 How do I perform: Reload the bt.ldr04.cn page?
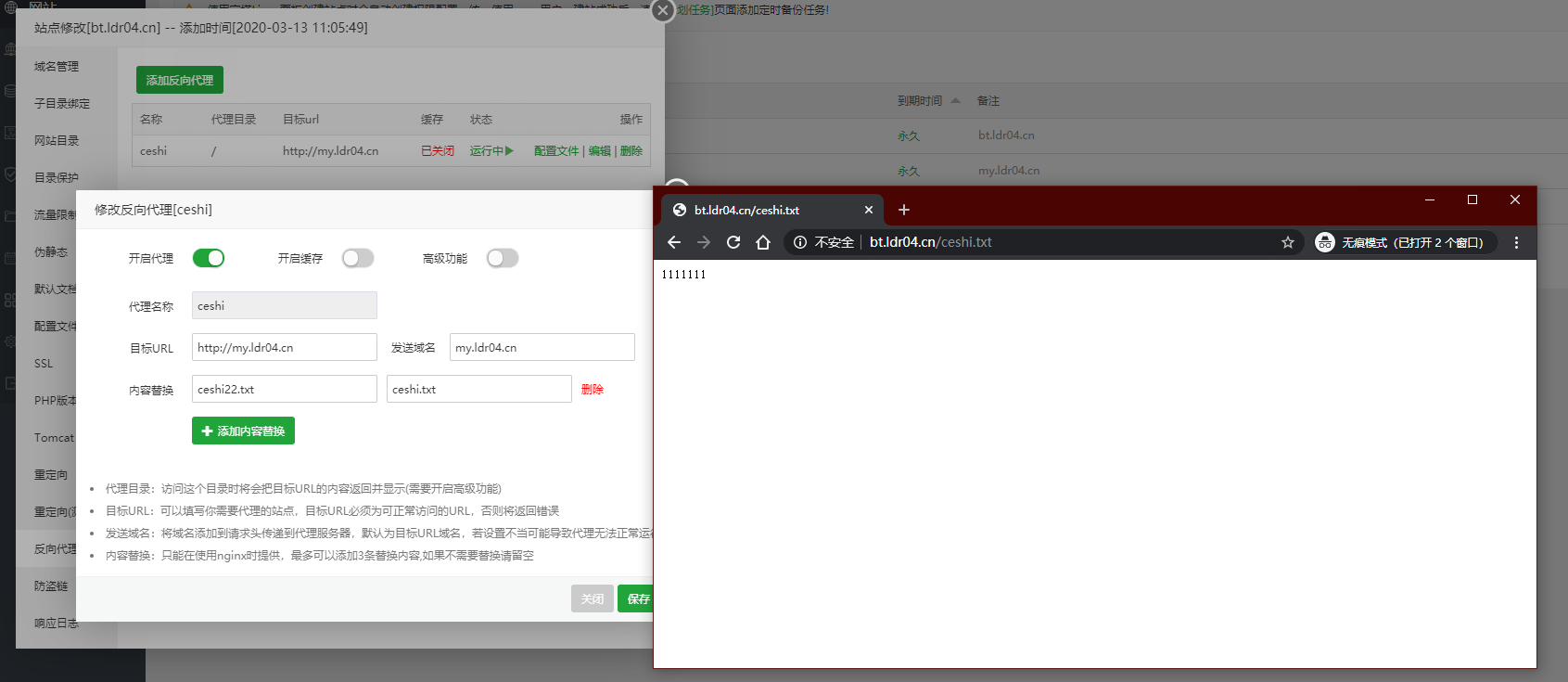pos(733,242)
